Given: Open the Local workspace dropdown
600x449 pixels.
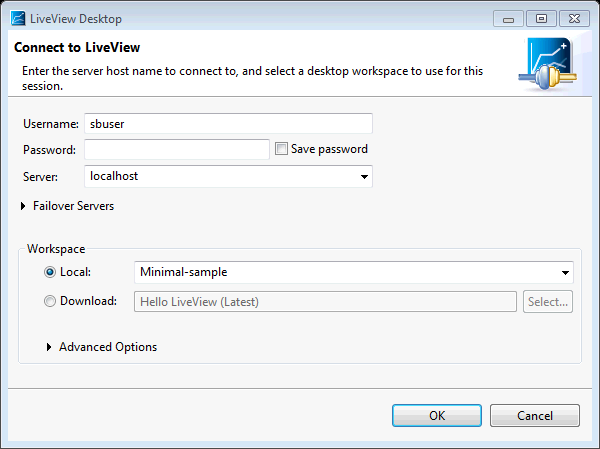Looking at the screenshot, I should tap(565, 272).
